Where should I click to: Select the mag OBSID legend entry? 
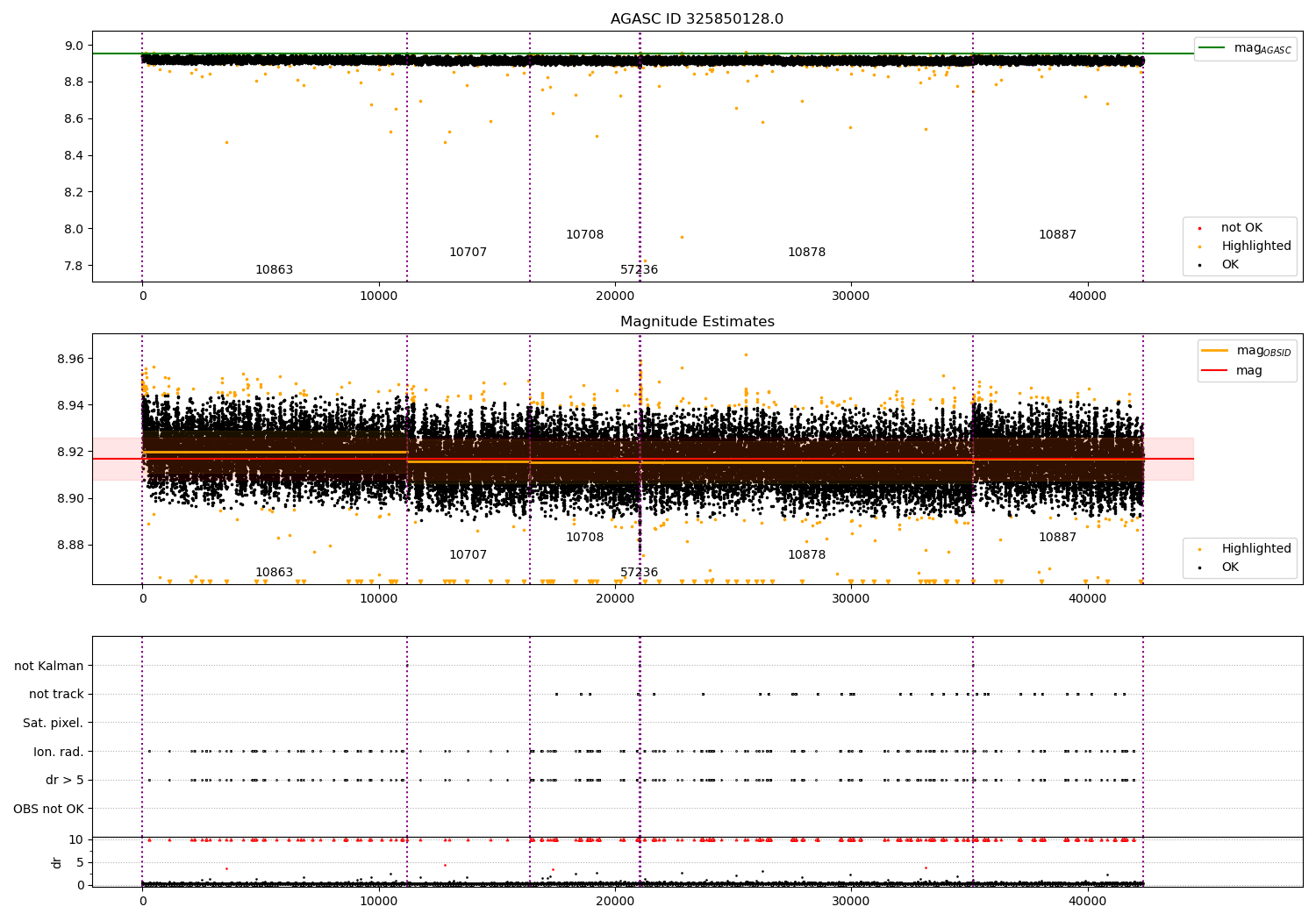tap(1246, 351)
